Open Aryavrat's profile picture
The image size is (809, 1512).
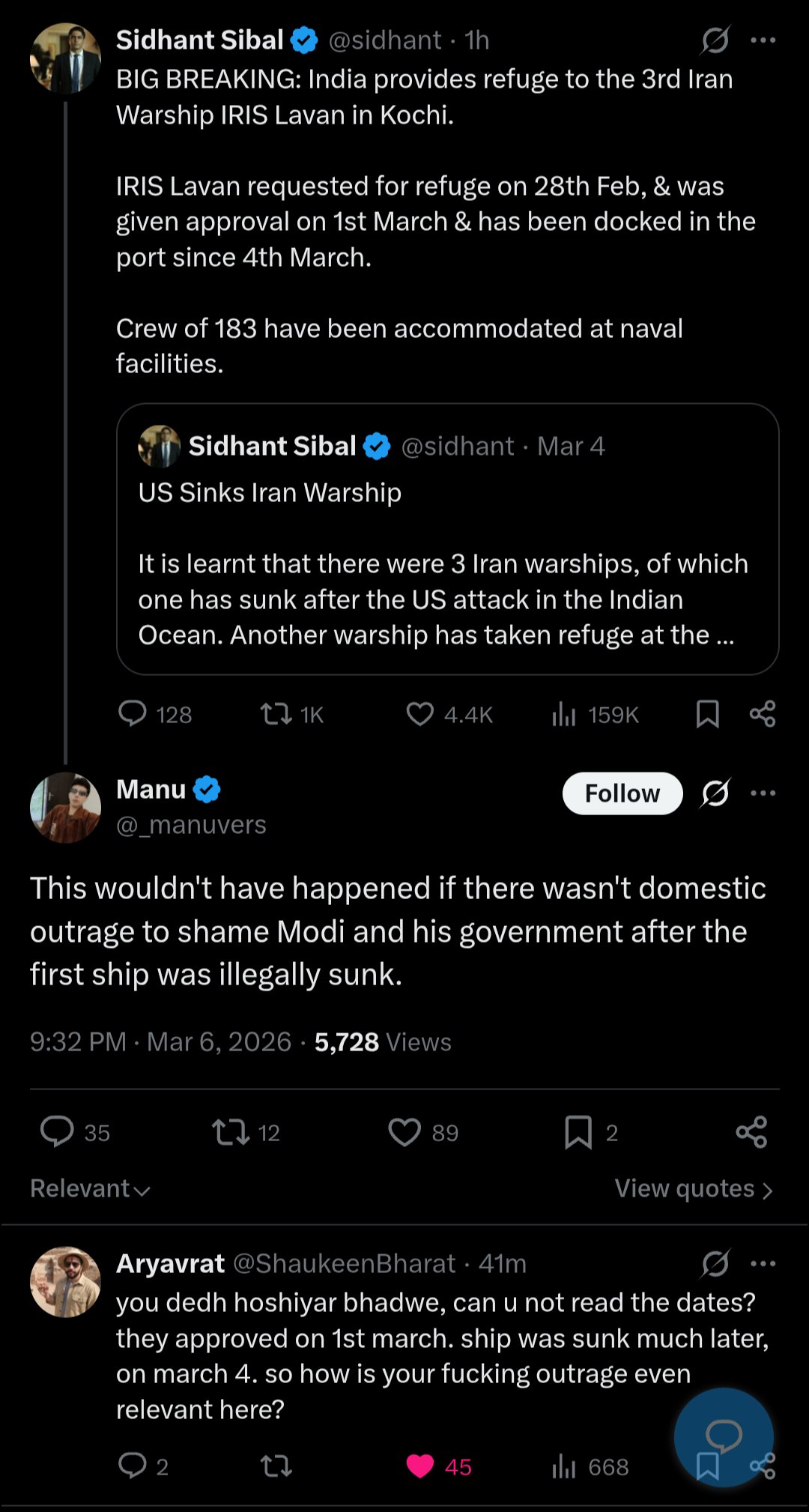click(x=65, y=1282)
